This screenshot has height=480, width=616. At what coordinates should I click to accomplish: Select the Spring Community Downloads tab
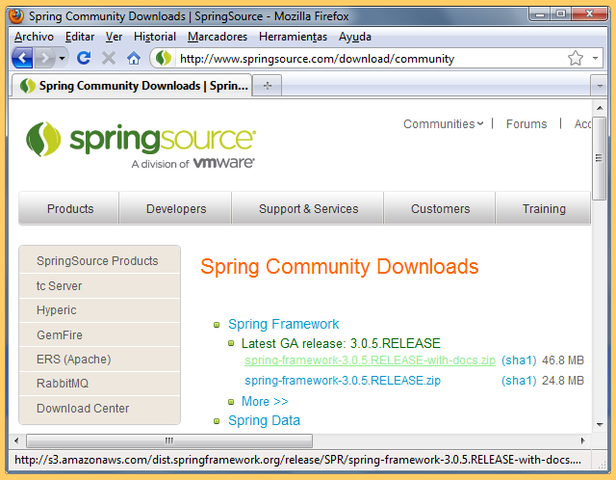[132, 85]
